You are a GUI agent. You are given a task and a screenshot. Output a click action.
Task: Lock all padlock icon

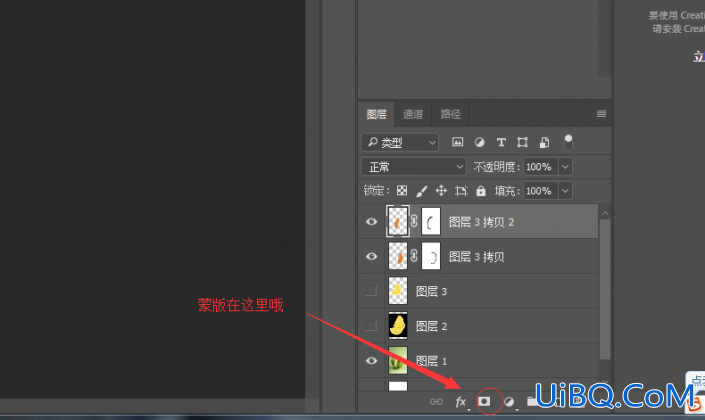(x=481, y=191)
